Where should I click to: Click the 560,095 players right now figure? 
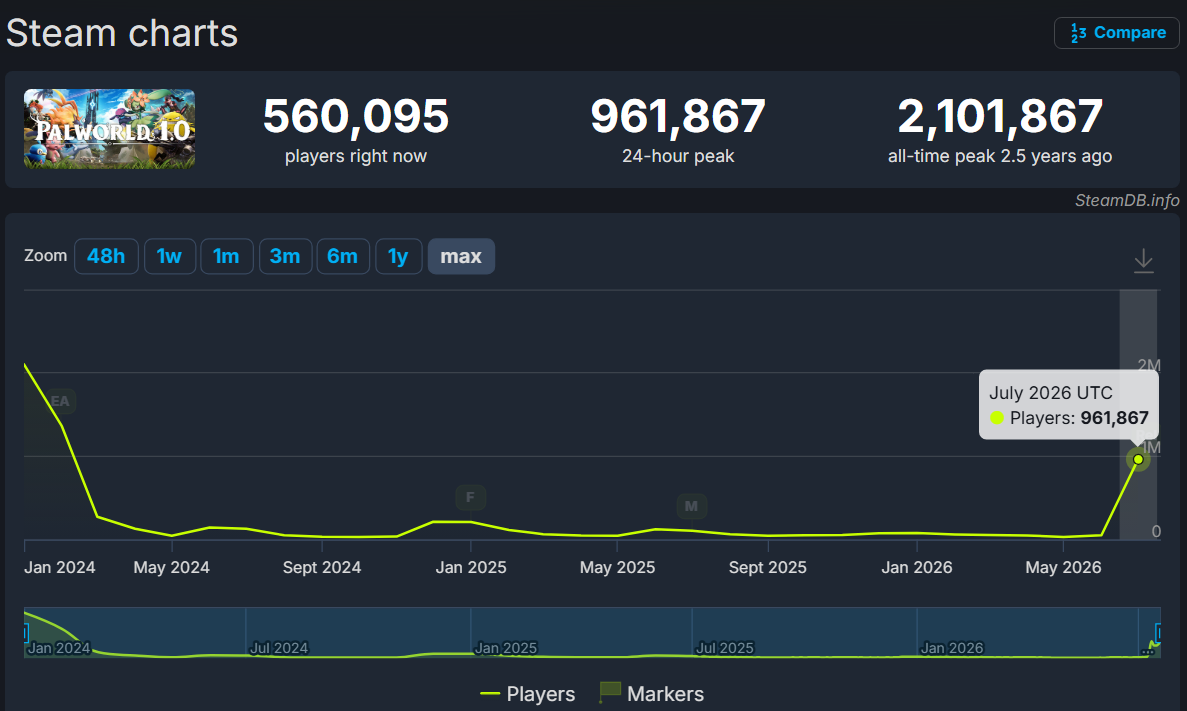pyautogui.click(x=356, y=116)
